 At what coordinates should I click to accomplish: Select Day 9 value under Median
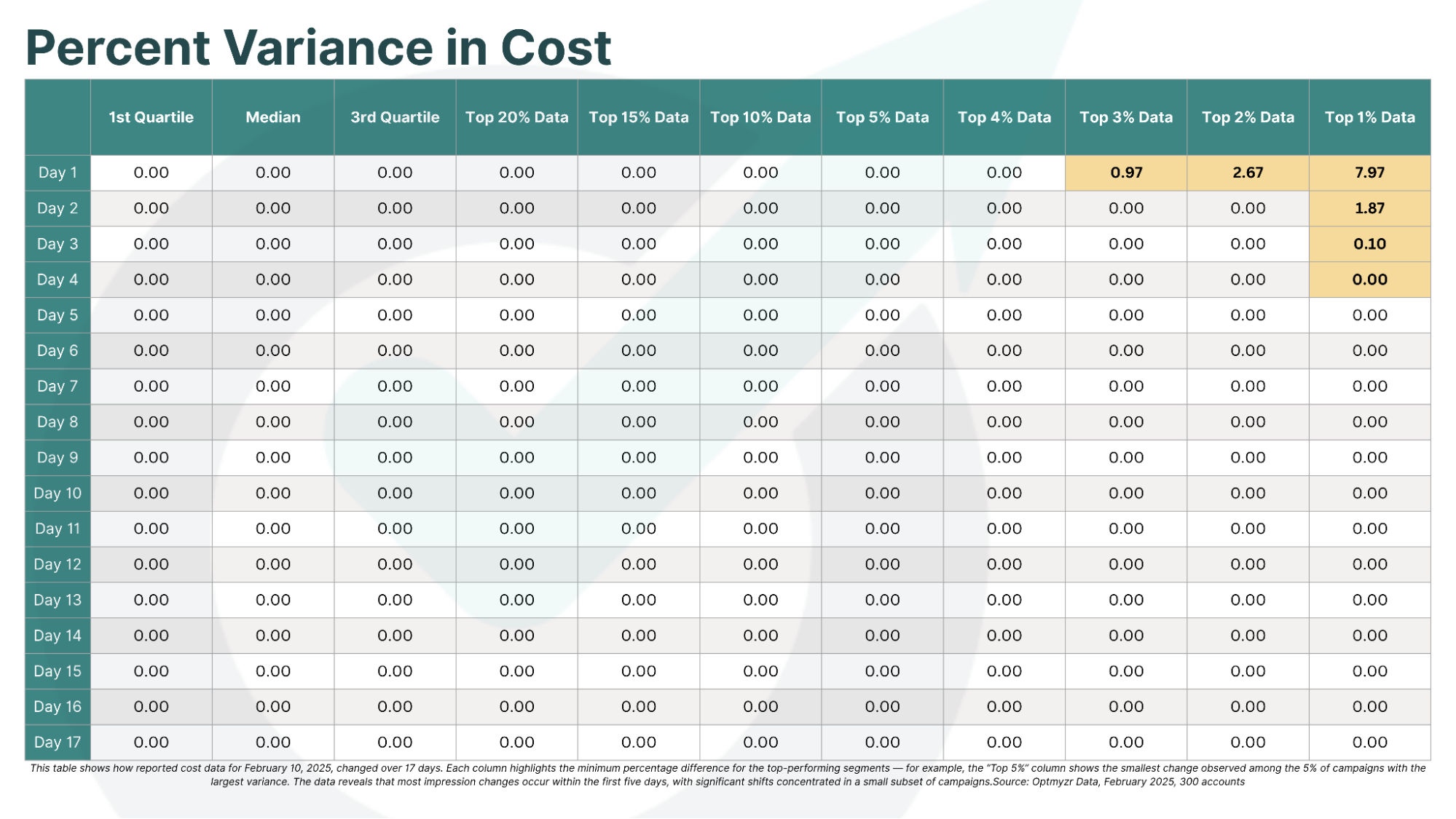coord(273,458)
